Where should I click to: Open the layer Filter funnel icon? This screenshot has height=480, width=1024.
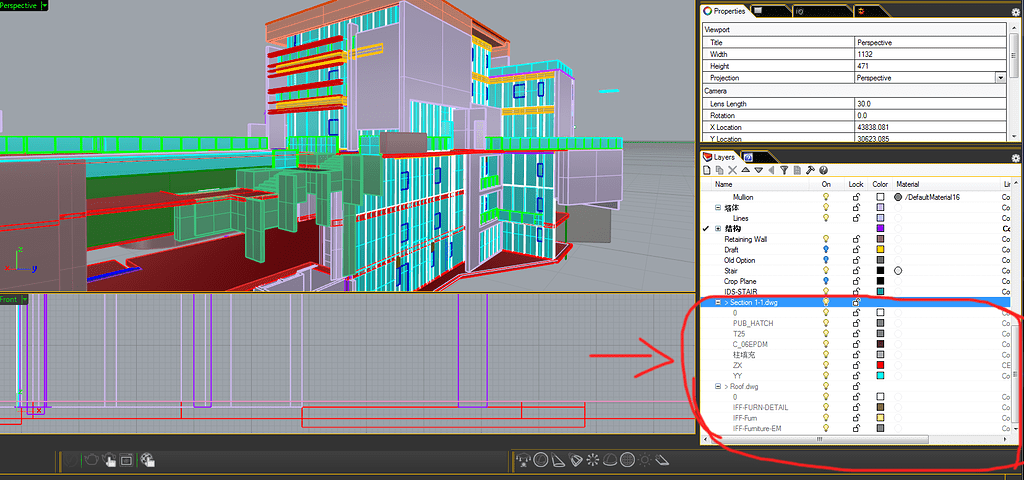tap(785, 171)
